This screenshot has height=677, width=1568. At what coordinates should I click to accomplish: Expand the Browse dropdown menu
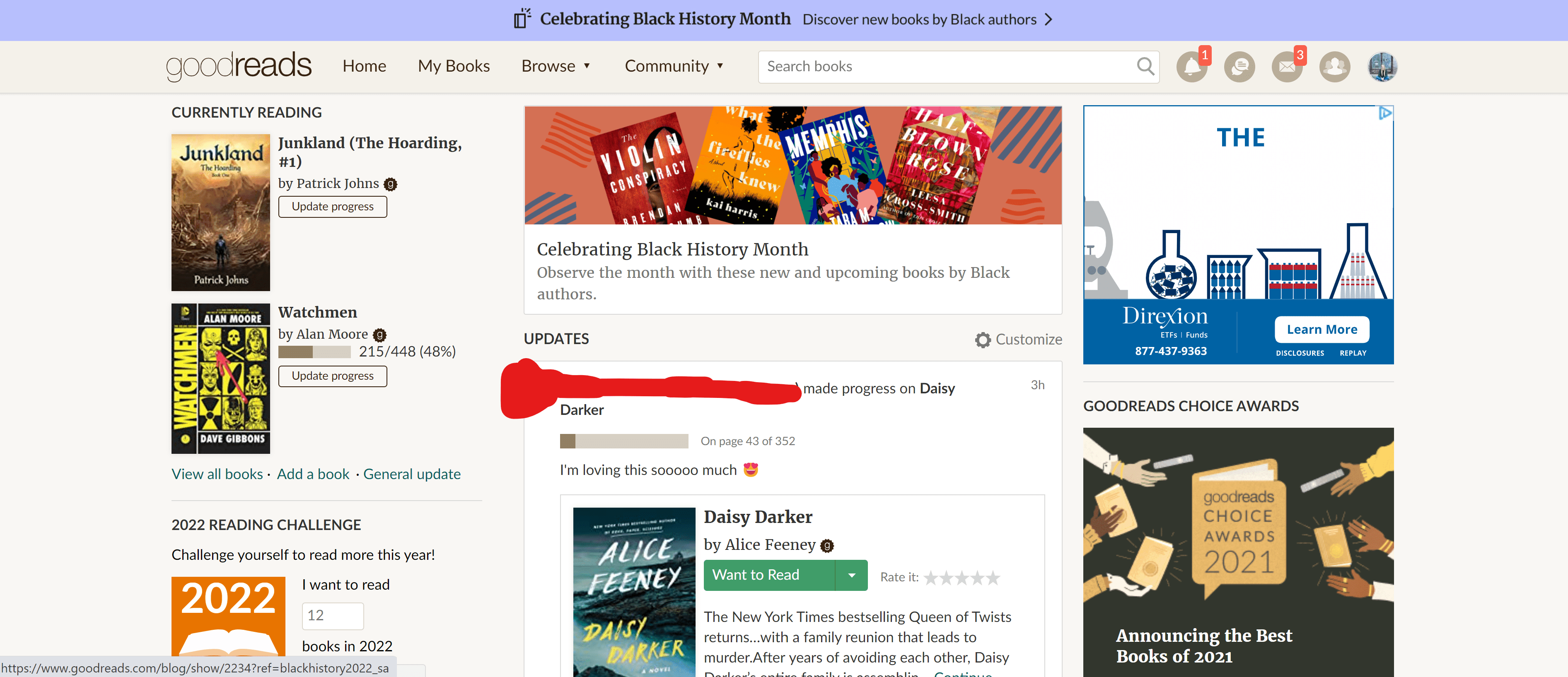(x=556, y=66)
